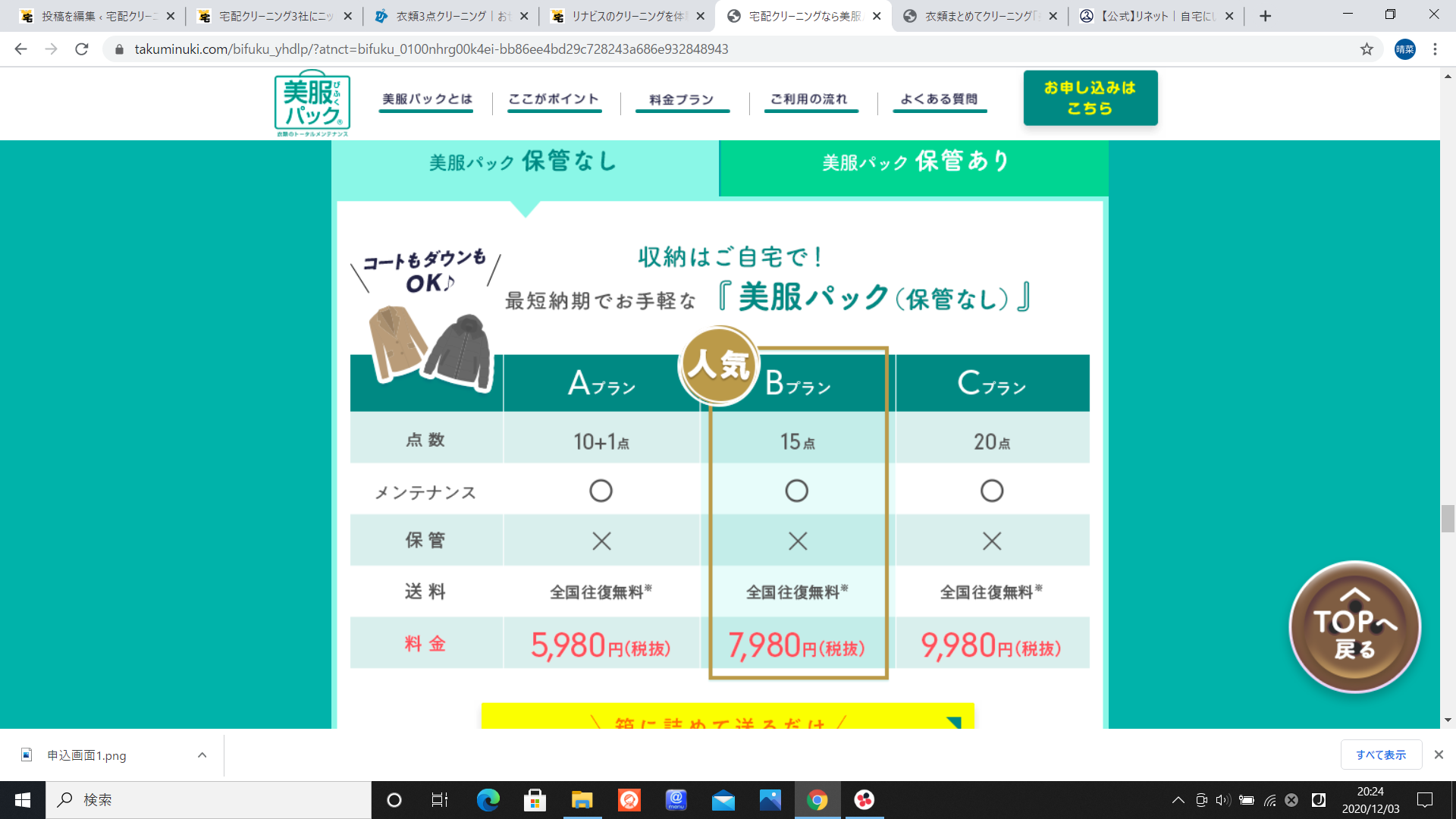Open Microsoft Store from the taskbar
The image size is (1456, 819).
(x=535, y=800)
